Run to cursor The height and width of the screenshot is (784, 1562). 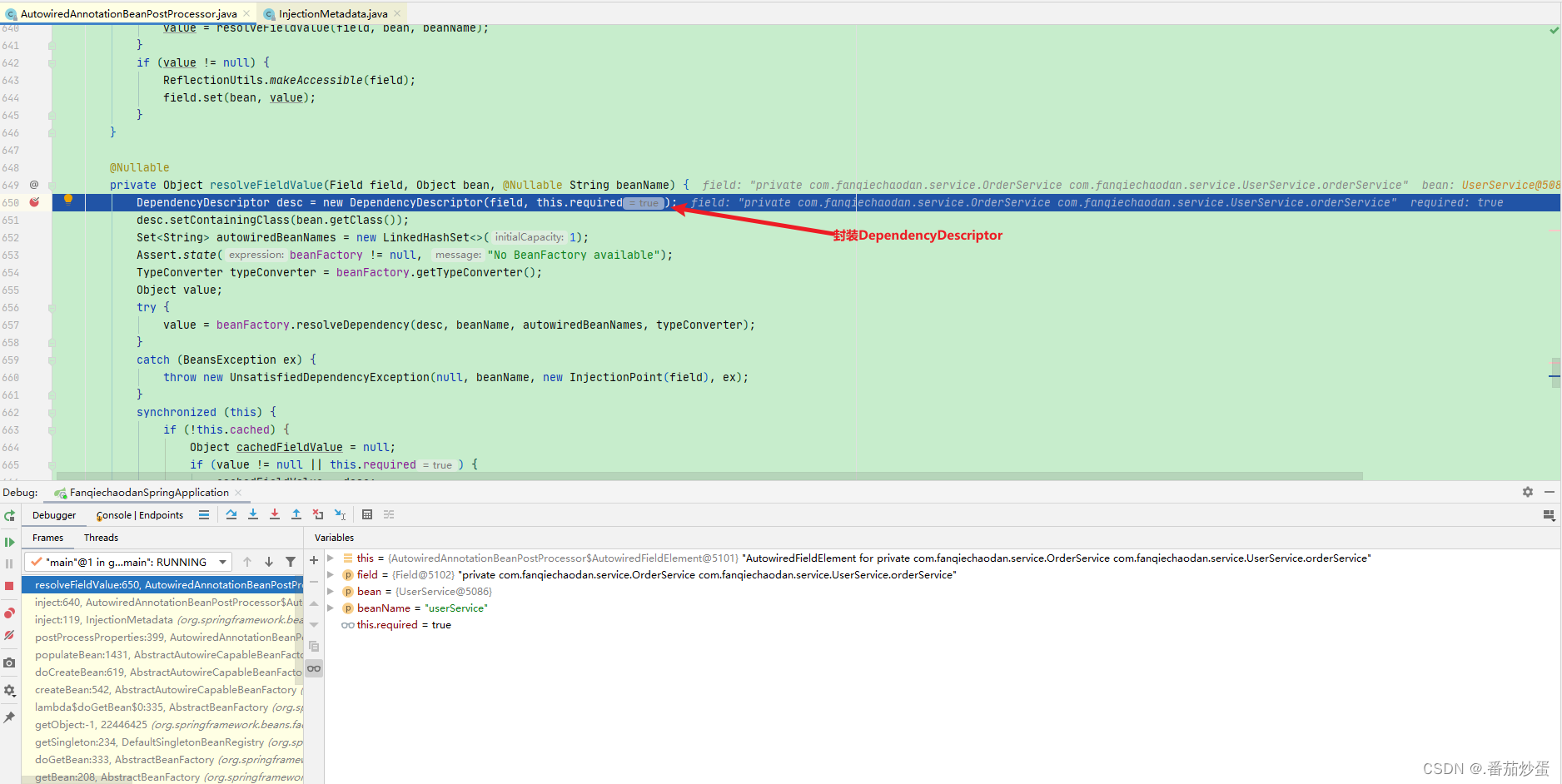(x=340, y=515)
